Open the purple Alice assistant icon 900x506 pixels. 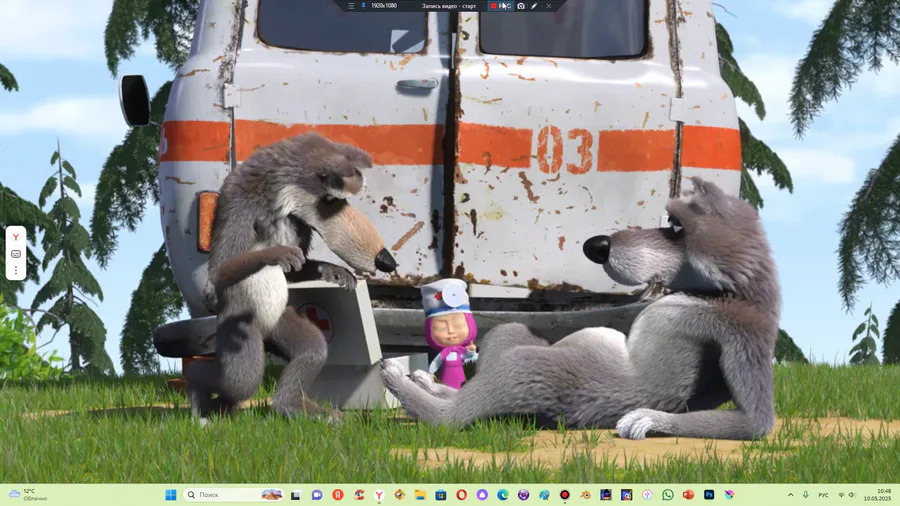pos(482,495)
